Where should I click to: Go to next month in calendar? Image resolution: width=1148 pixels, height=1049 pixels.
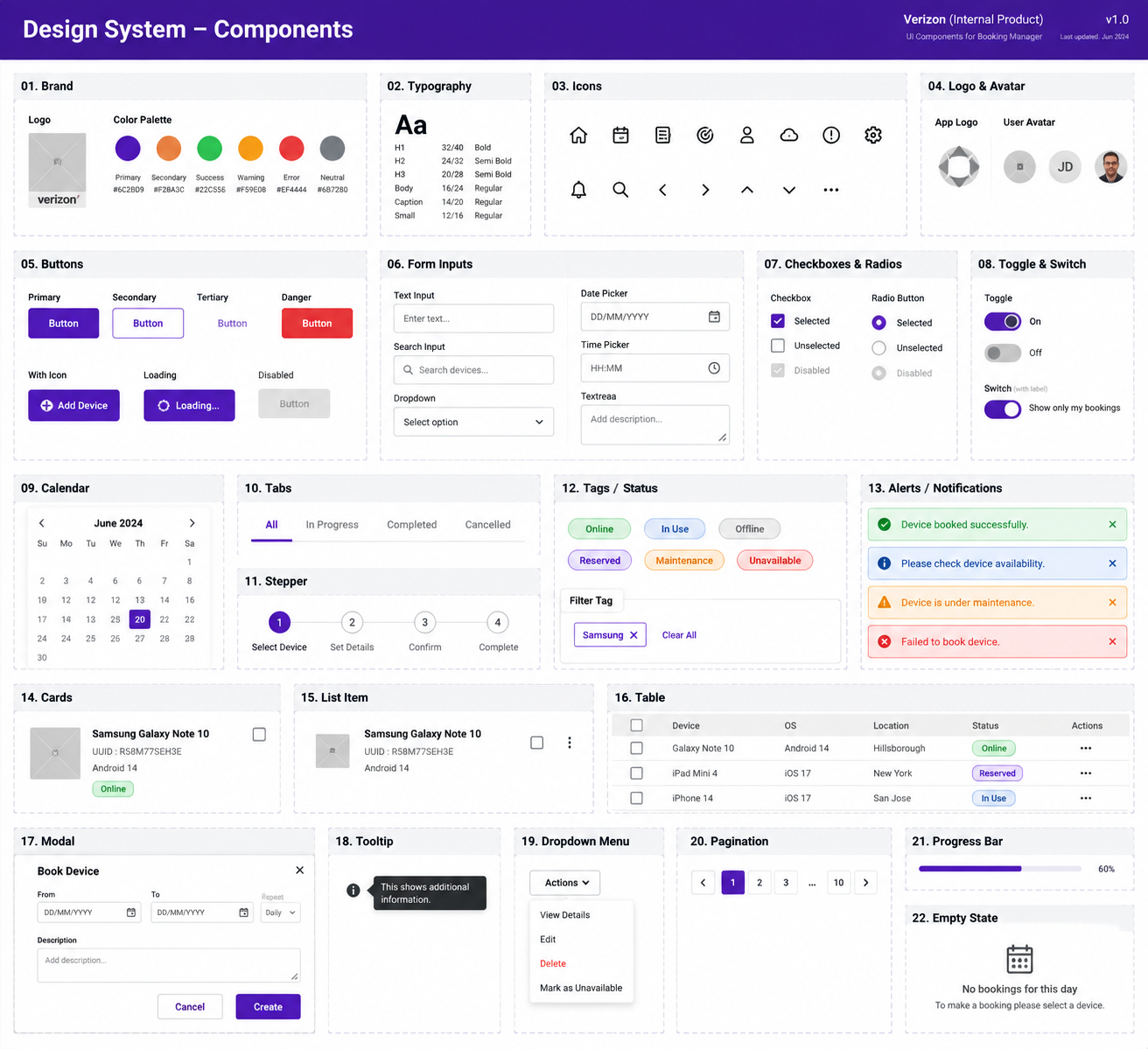click(x=192, y=523)
